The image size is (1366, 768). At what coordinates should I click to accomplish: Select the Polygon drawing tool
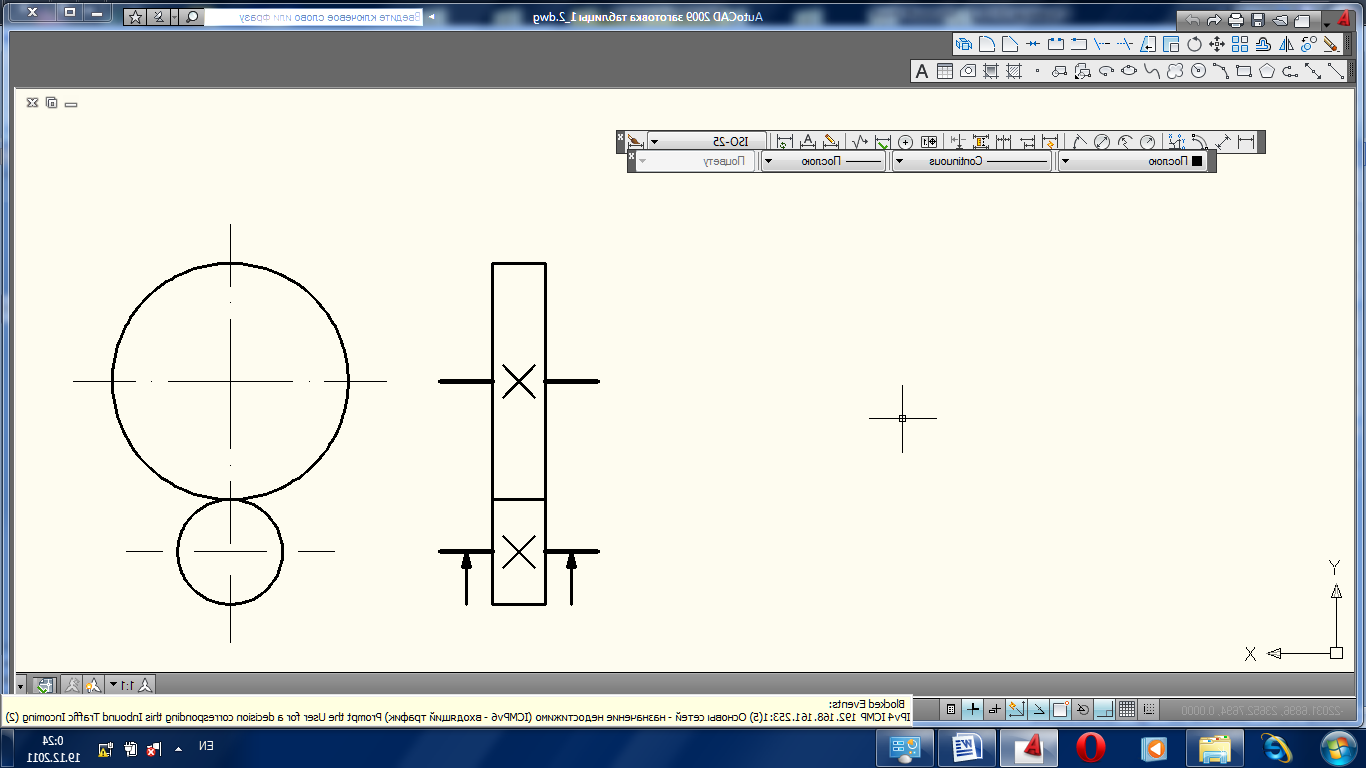point(1267,69)
